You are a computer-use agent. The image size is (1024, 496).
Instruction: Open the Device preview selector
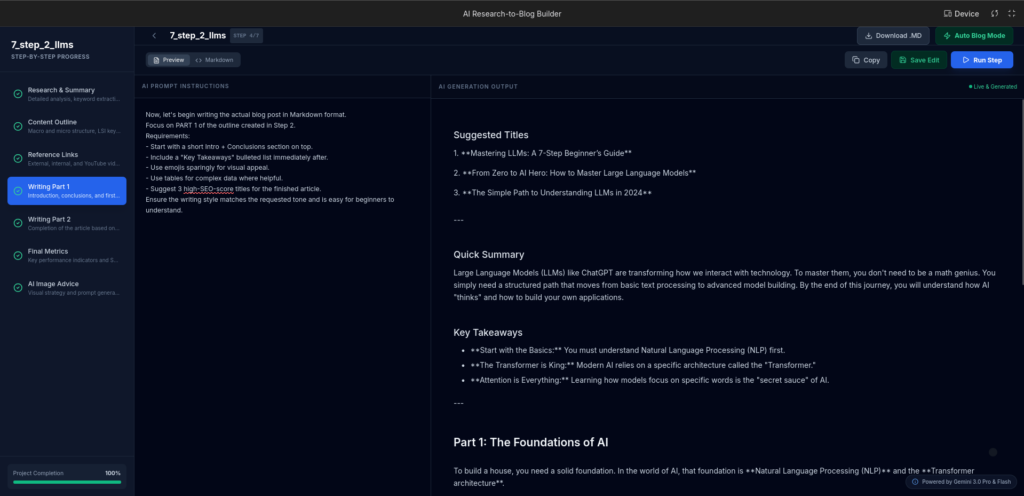[x=961, y=14]
